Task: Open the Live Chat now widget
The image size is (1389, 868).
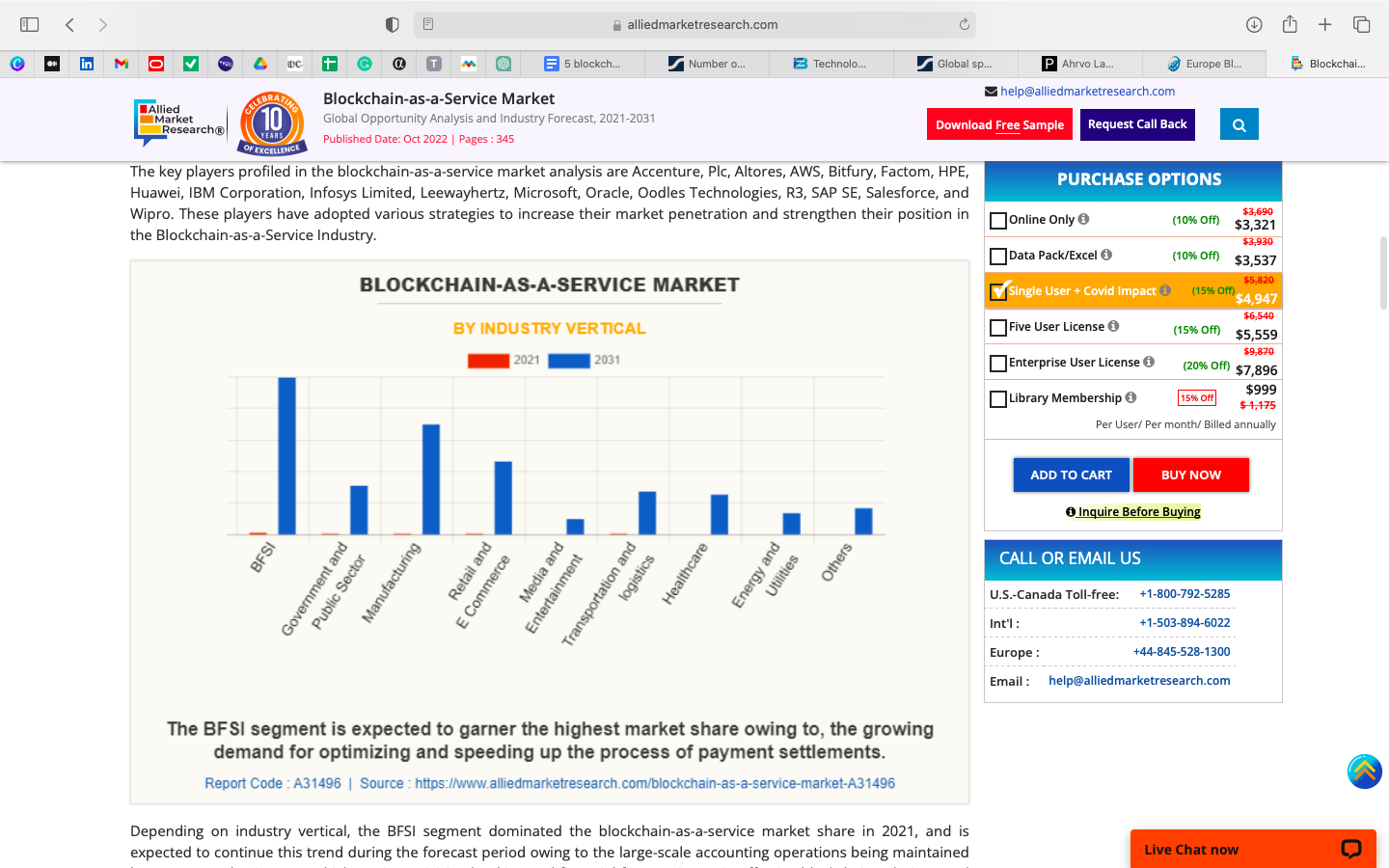Action: point(1253,849)
